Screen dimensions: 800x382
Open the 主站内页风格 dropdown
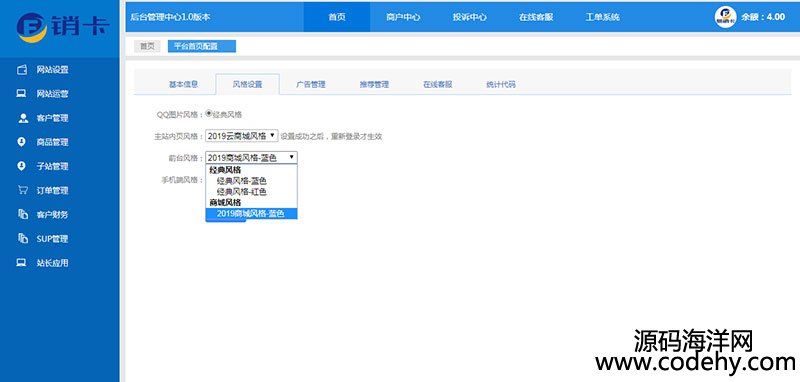click(x=242, y=136)
